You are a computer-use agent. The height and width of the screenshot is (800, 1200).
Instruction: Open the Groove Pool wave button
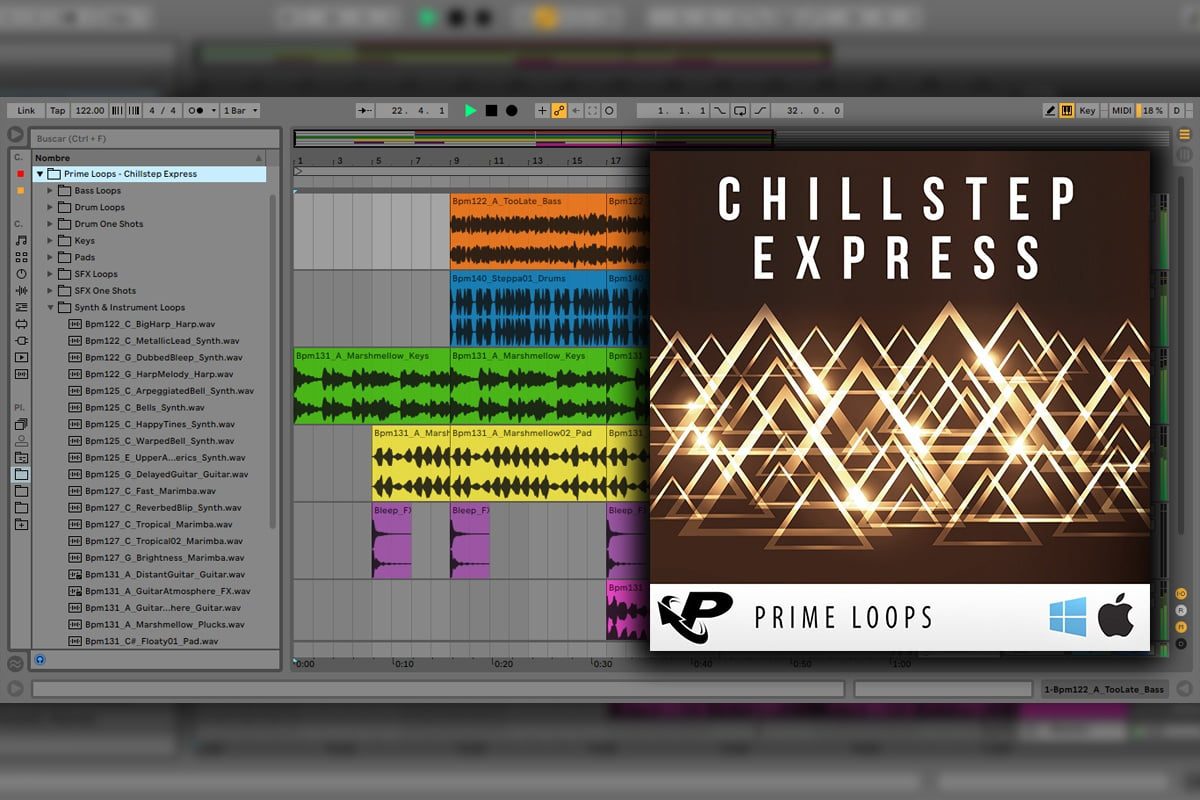pos(15,664)
